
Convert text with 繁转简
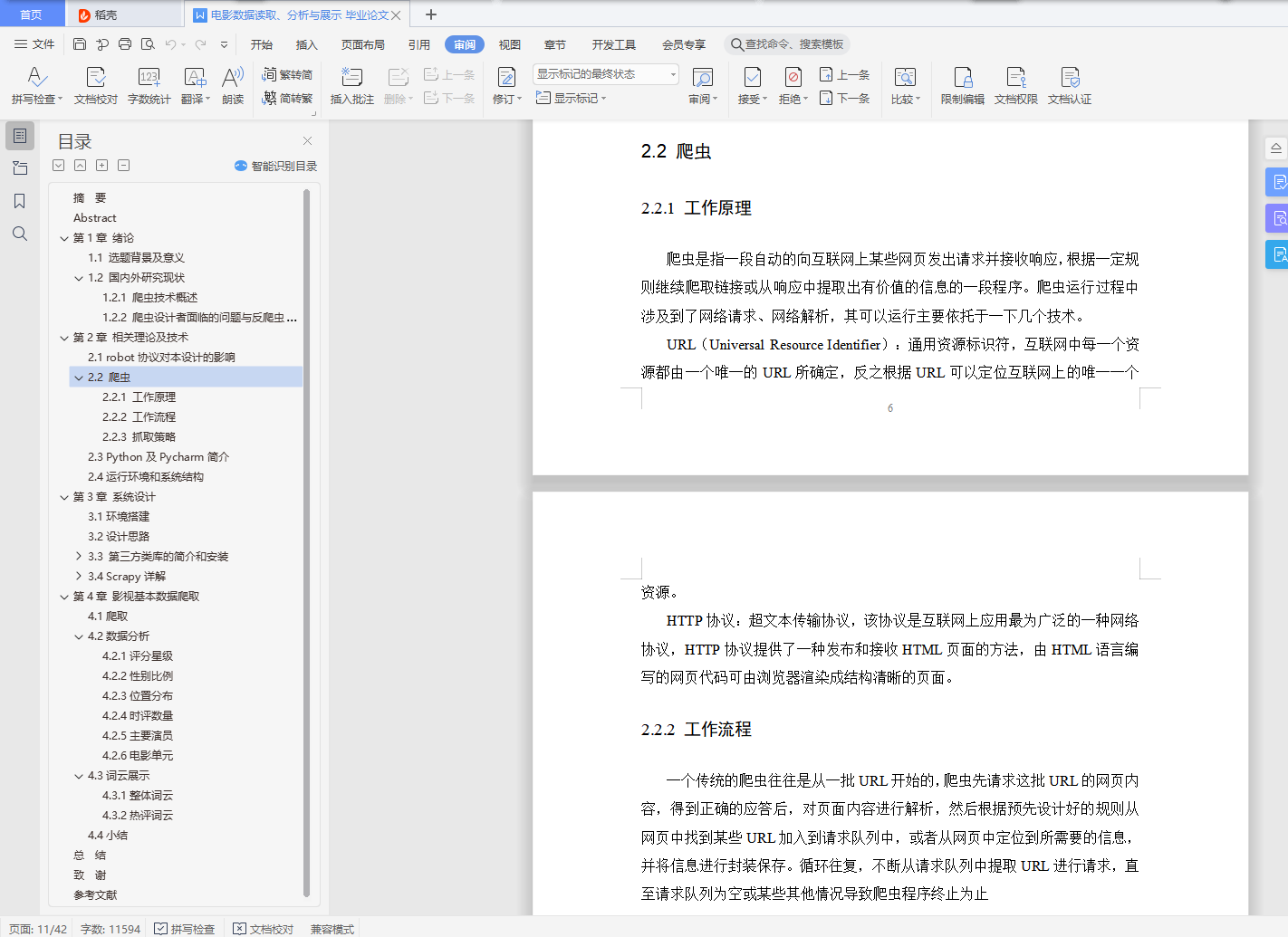tap(287, 74)
